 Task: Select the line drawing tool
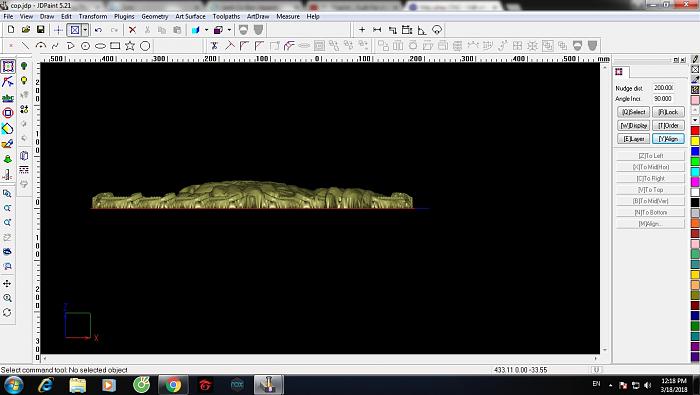coord(25,46)
